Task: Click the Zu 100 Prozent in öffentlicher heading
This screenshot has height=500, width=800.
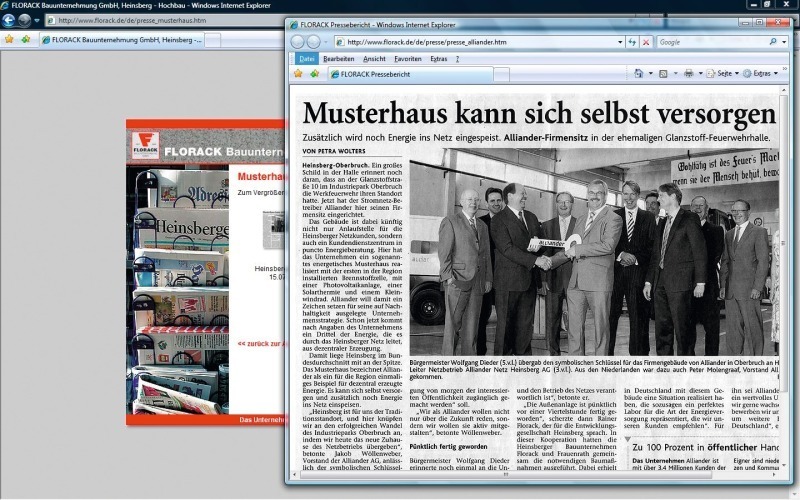Action: pyautogui.click(x=706, y=447)
